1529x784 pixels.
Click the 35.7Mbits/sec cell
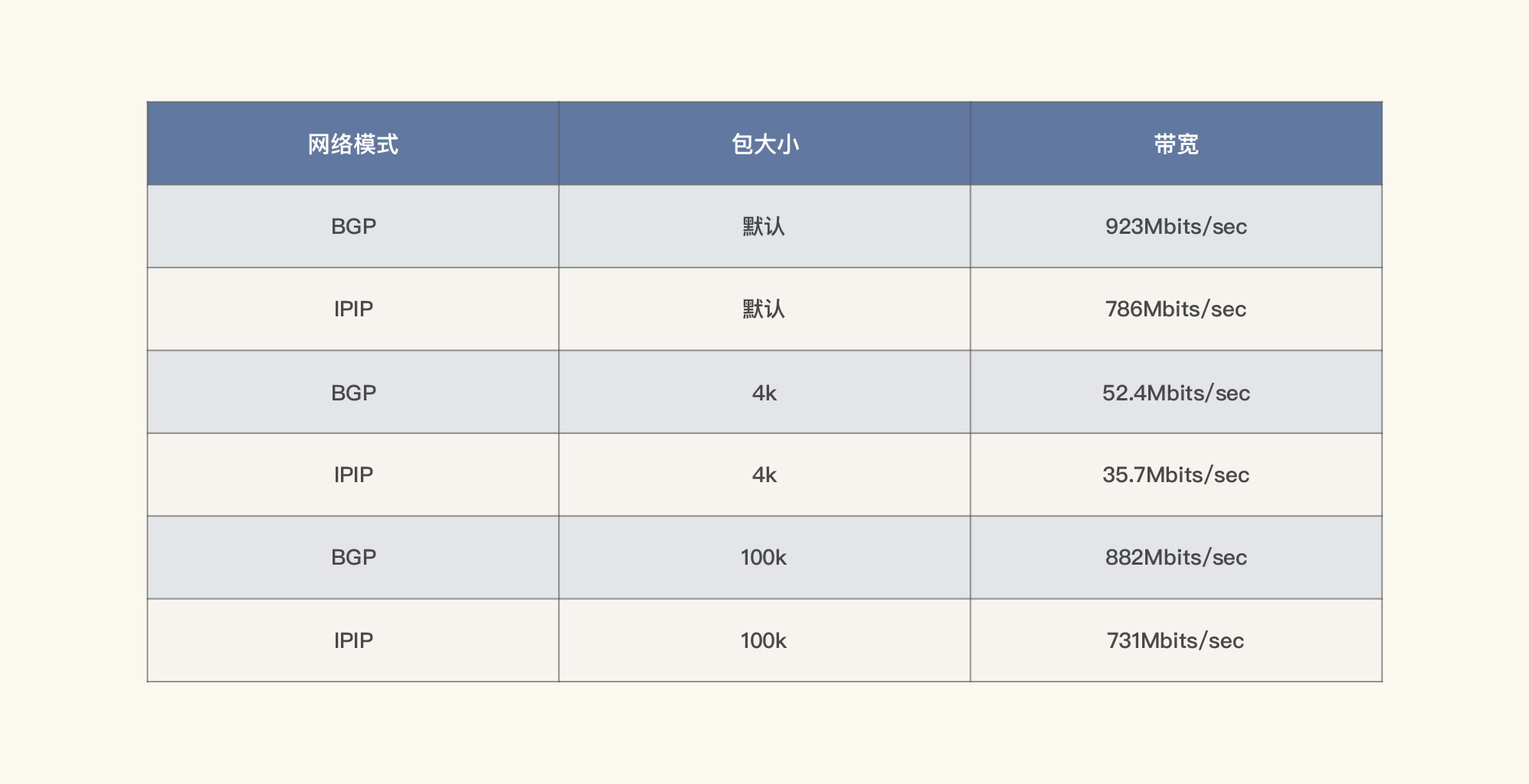[x=1176, y=475]
